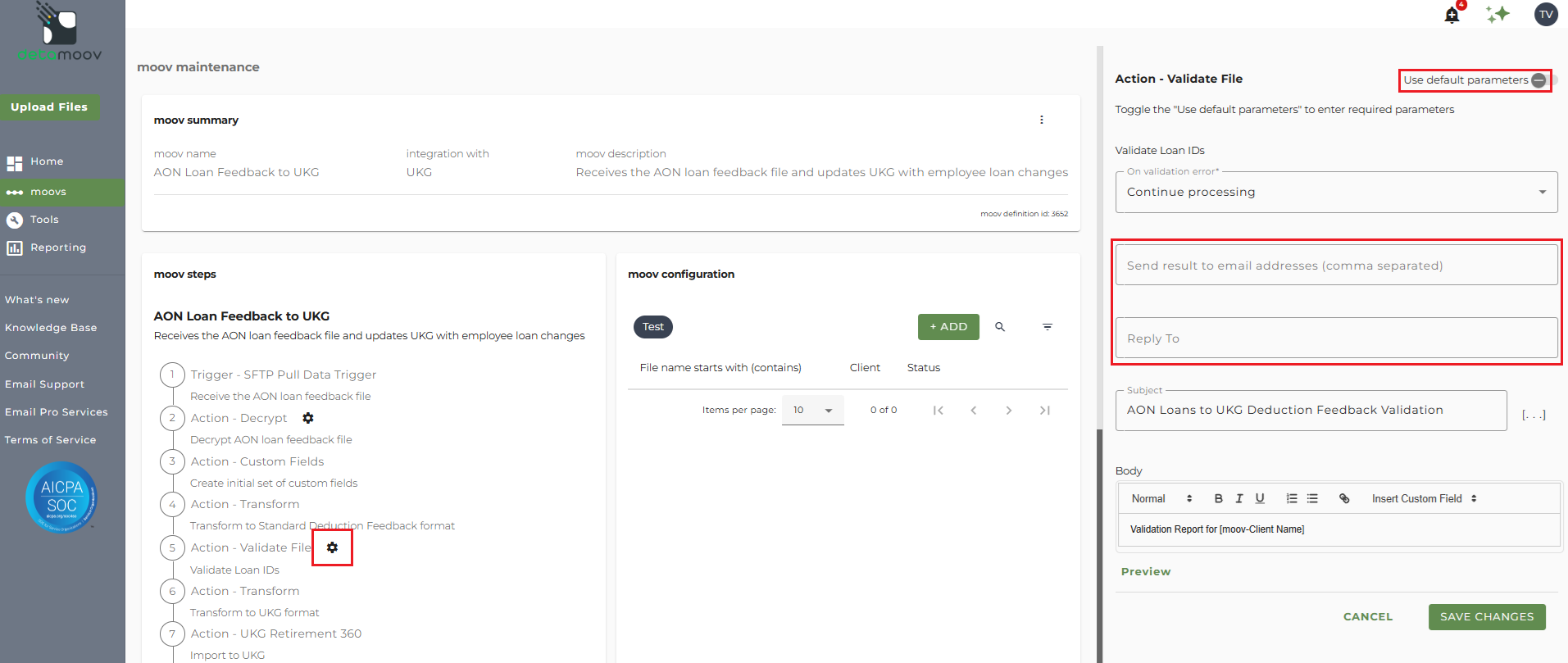Screen dimensions: 1568x663
Task: Click the Test chip
Action: click(653, 327)
